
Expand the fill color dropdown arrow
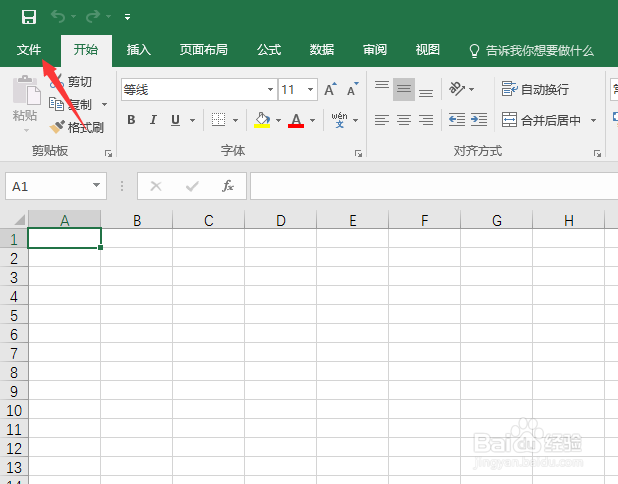pos(278,120)
